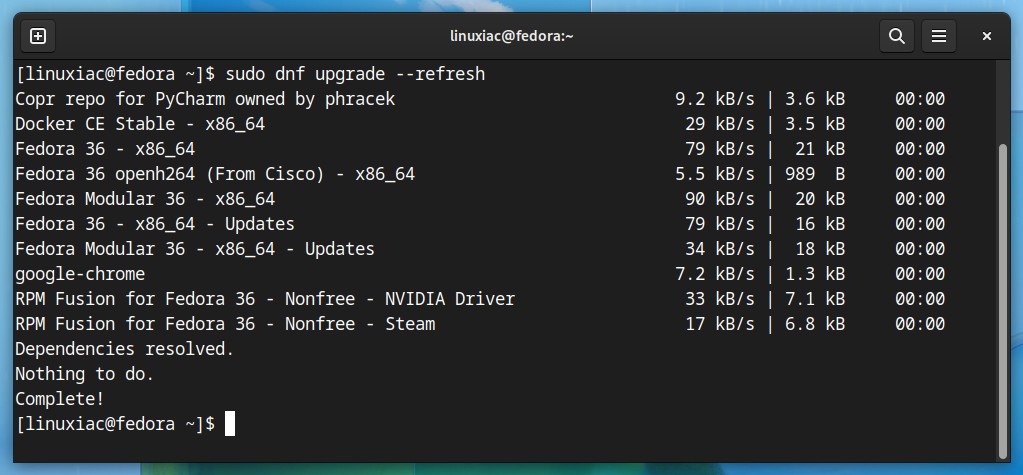
Task: Click the 'Dependencies resolved.' output text
Action: pos(124,349)
